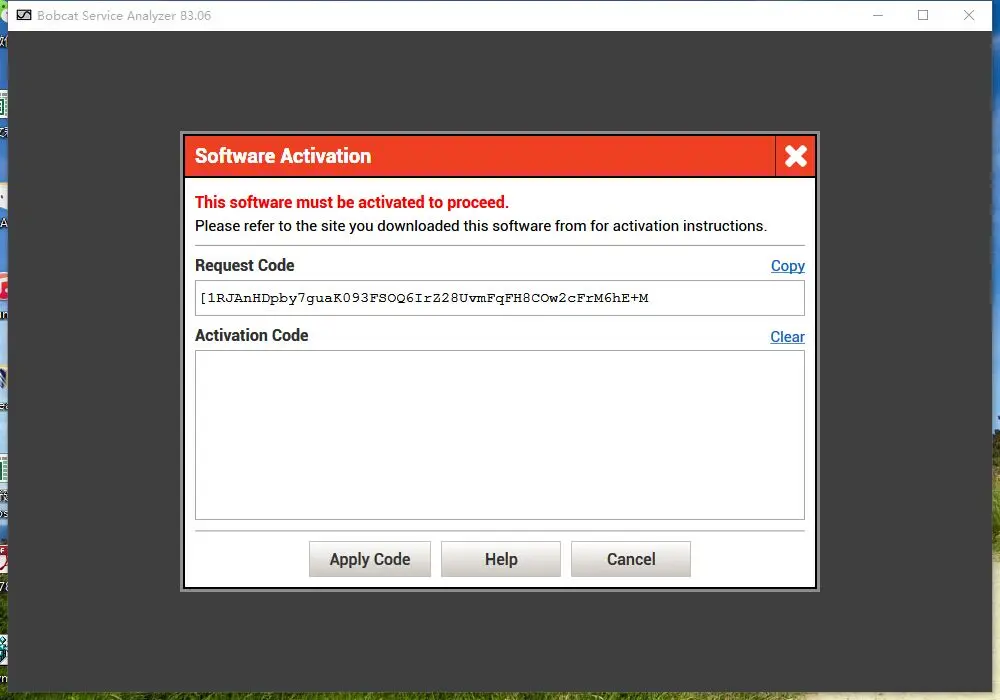Viewport: 1000px width, 700px height.
Task: Minimize the Bobcat Service Analyzer window
Action: coord(878,15)
